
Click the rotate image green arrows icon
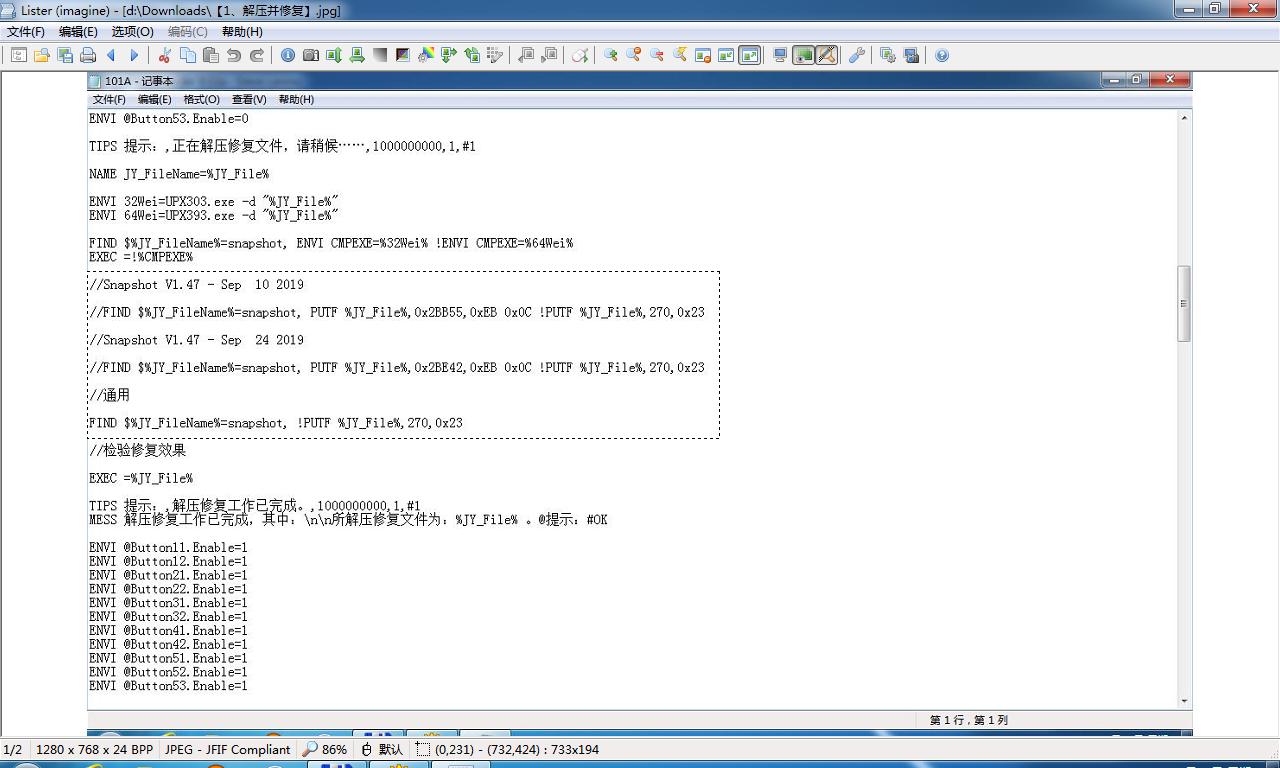471,55
